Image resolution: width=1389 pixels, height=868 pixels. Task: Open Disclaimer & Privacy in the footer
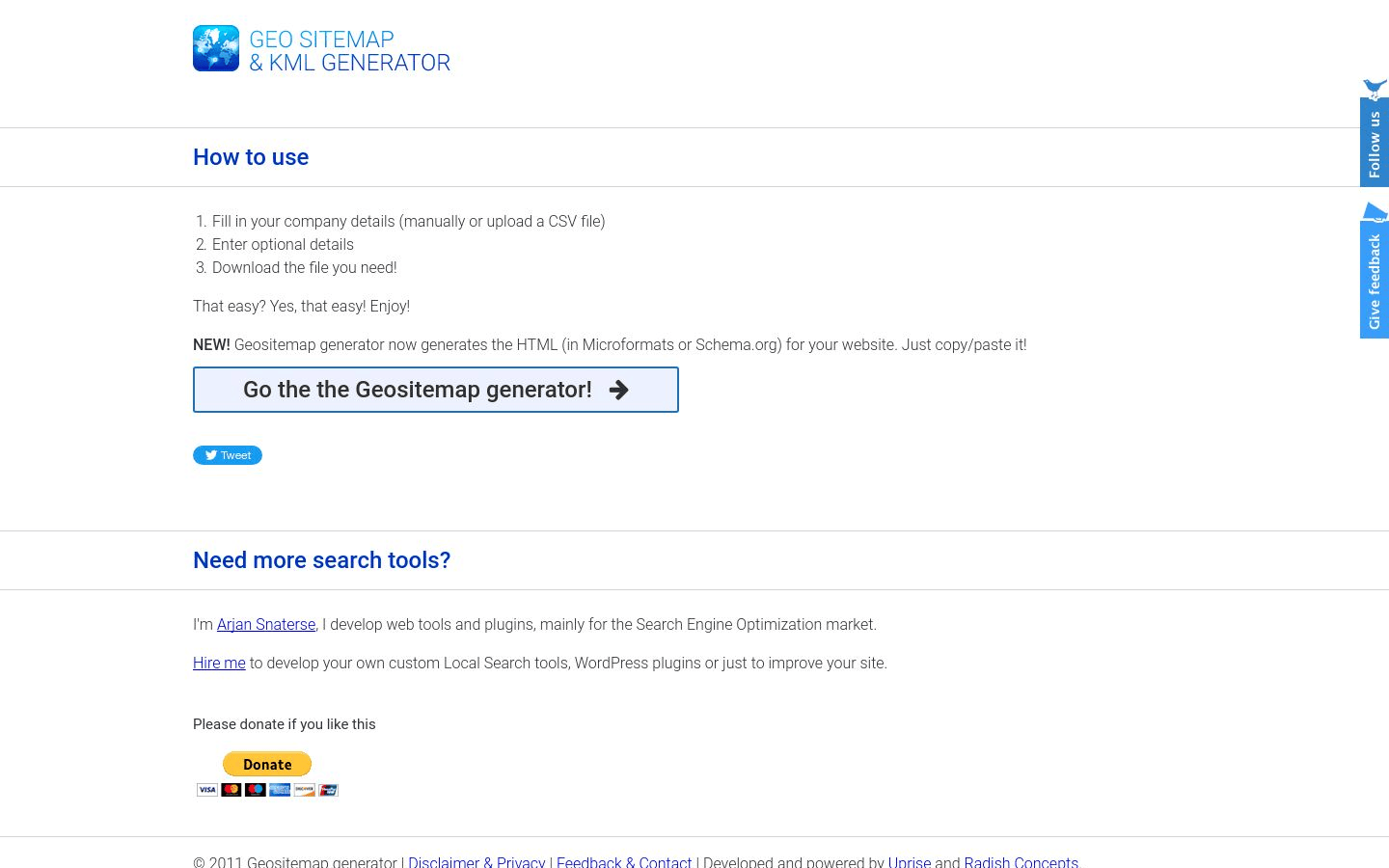477,861
